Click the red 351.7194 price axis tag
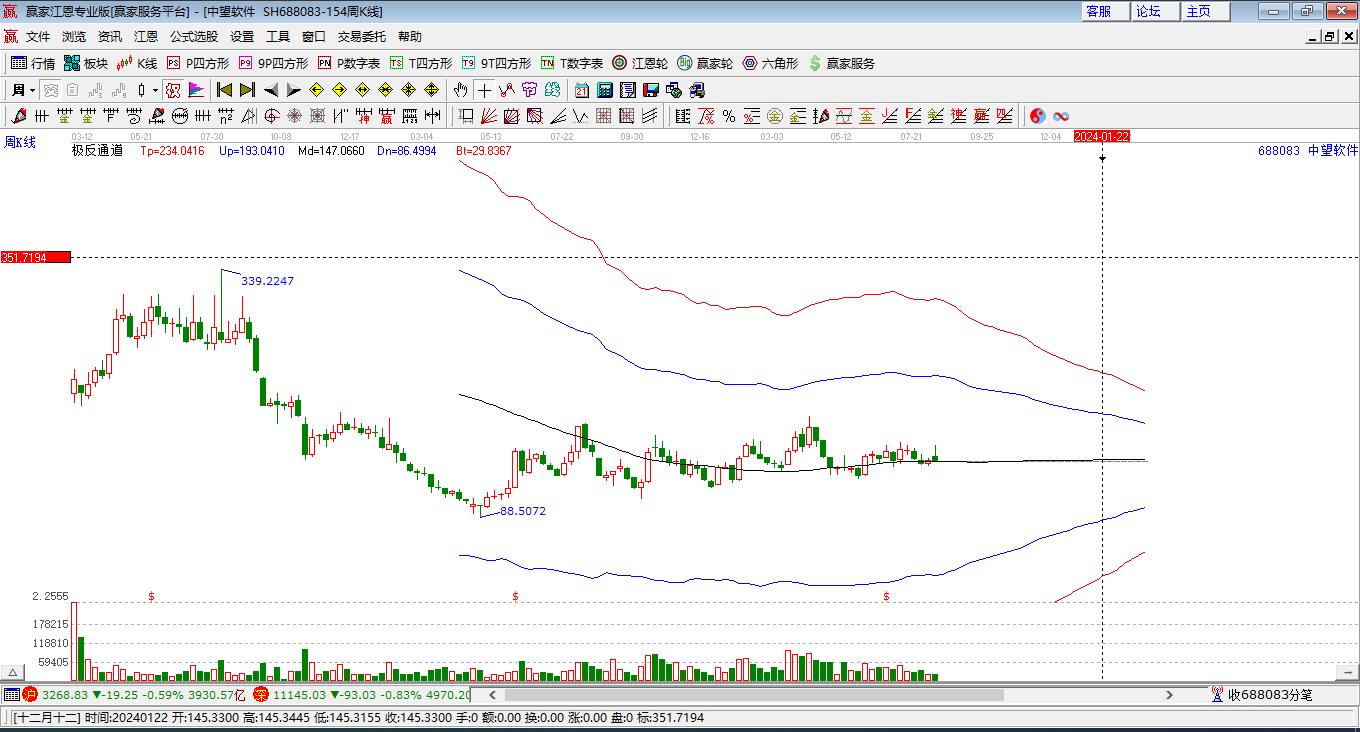Image resolution: width=1360 pixels, height=732 pixels. click(x=36, y=257)
